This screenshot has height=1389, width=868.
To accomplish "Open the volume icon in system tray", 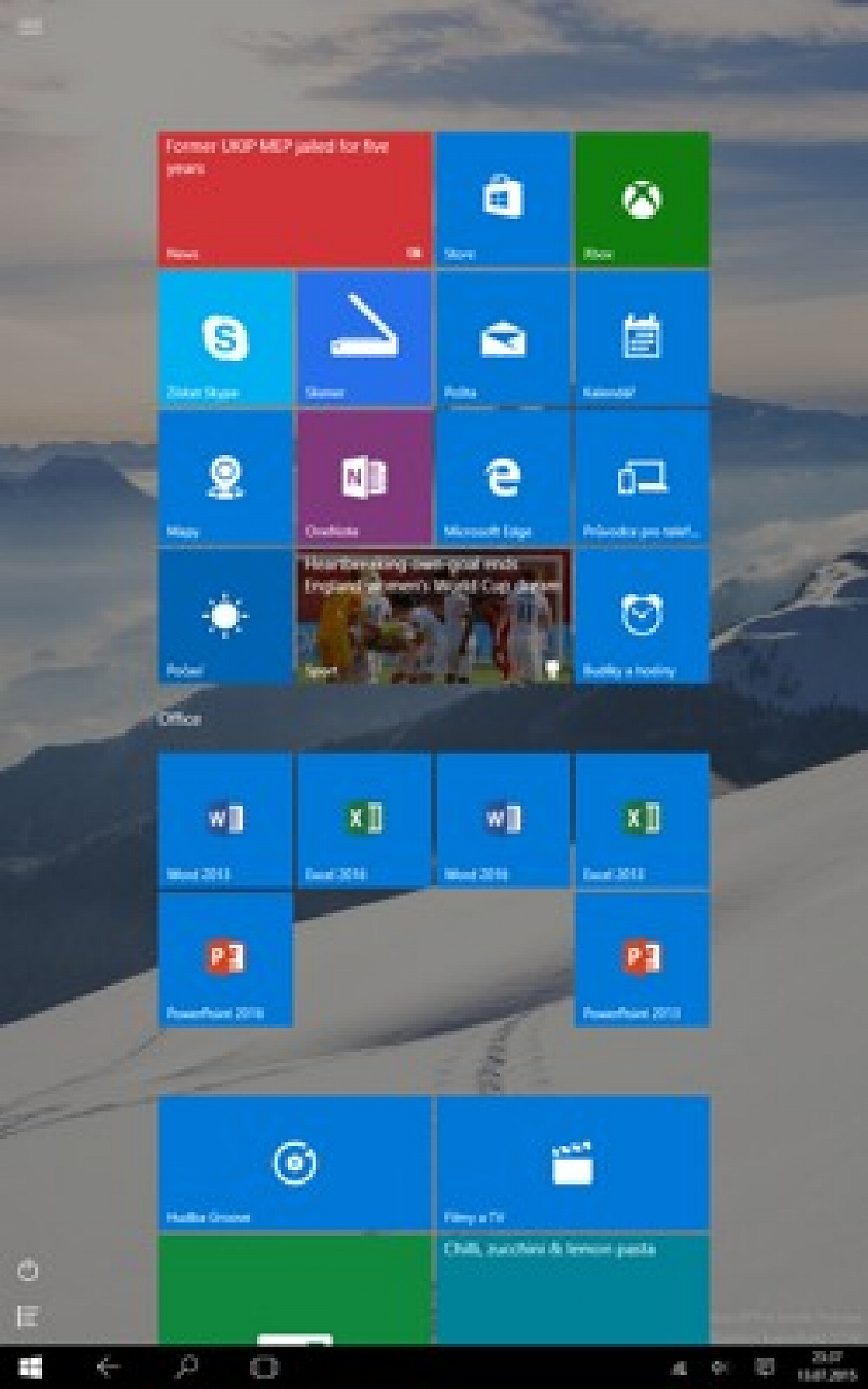I will coord(720,1367).
